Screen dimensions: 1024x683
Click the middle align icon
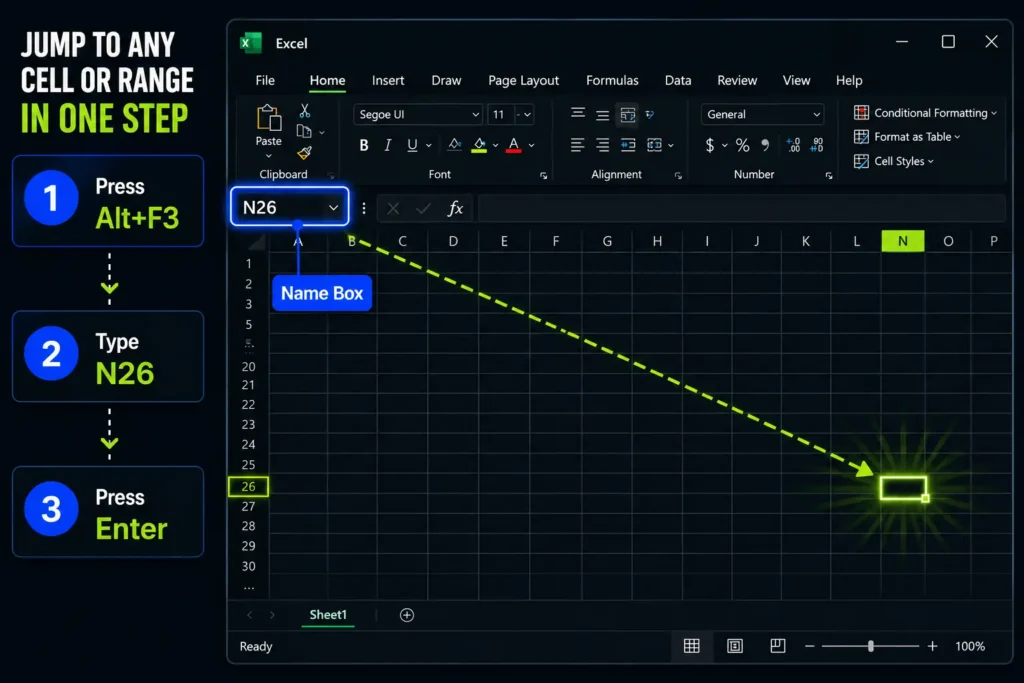(x=602, y=115)
